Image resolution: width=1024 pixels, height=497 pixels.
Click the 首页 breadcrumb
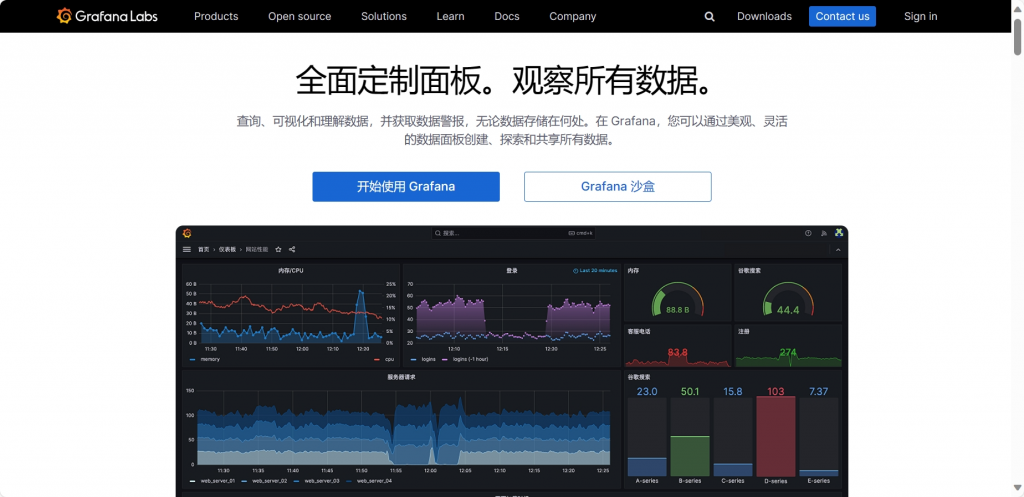pos(204,249)
